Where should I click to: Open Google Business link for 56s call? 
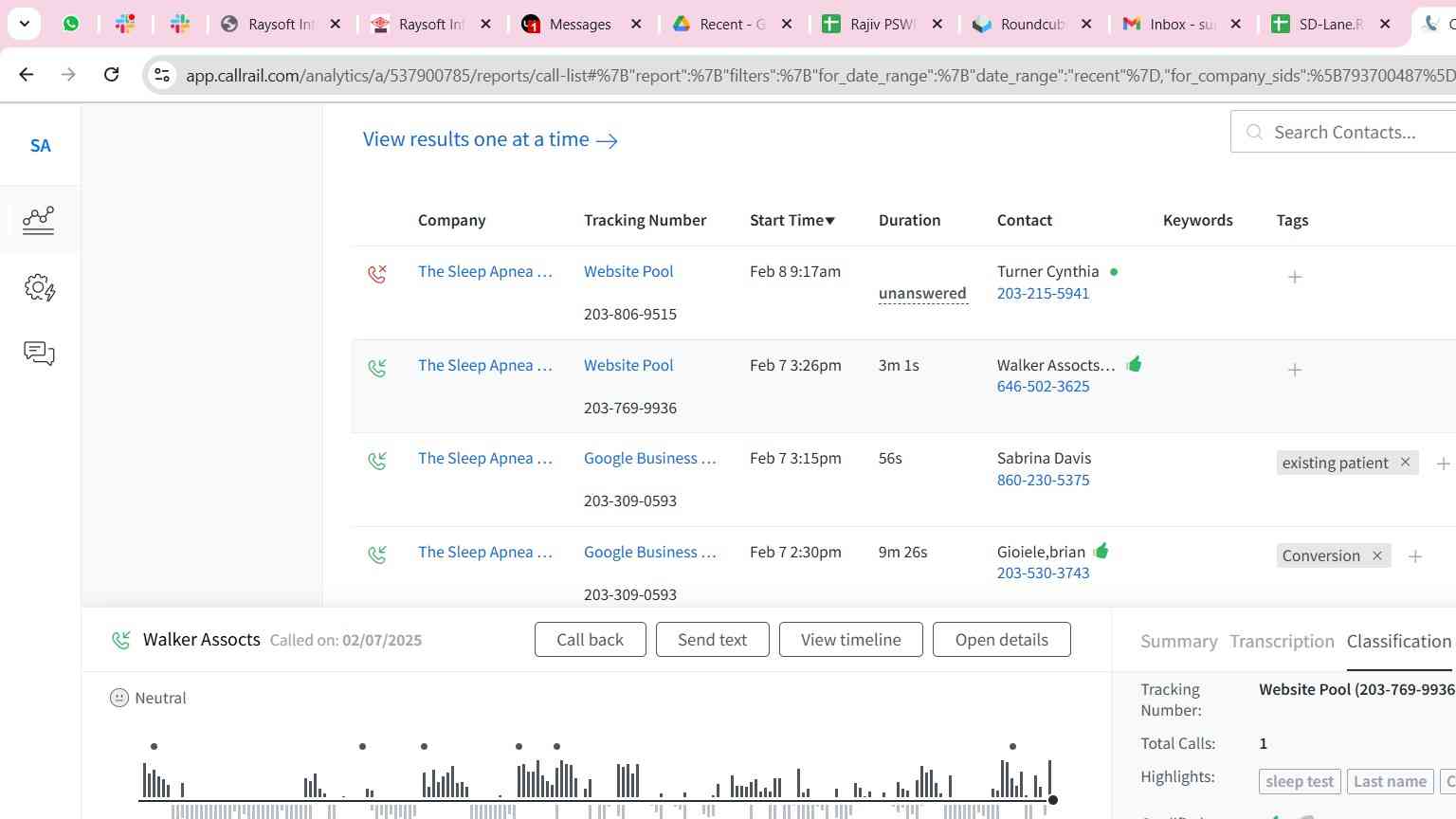pyautogui.click(x=650, y=458)
